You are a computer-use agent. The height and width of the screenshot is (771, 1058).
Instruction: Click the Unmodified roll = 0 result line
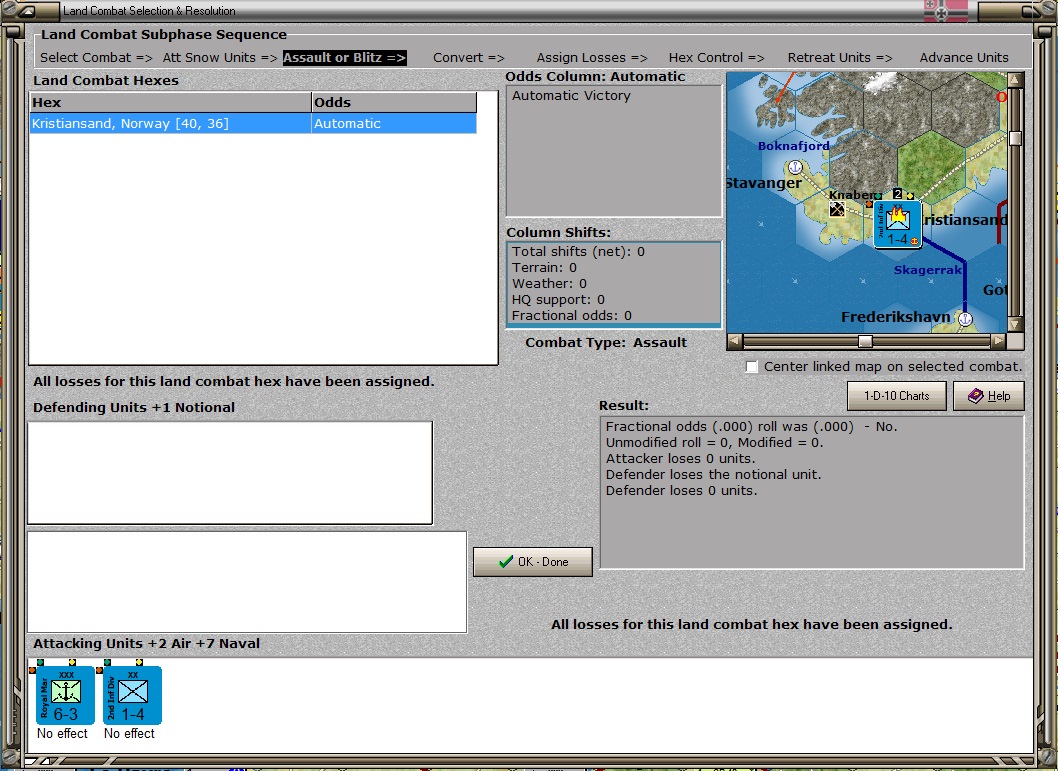tap(715, 442)
